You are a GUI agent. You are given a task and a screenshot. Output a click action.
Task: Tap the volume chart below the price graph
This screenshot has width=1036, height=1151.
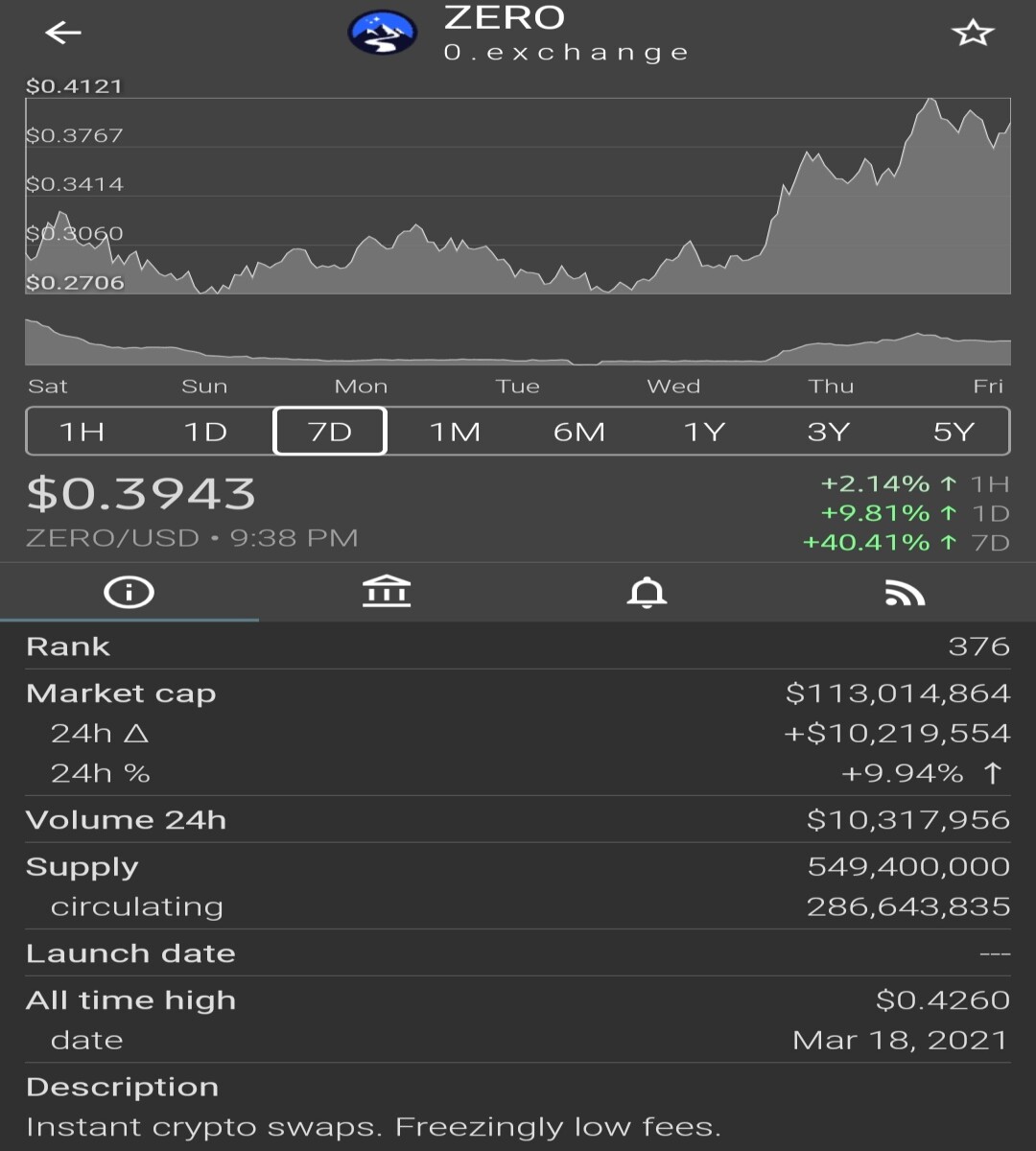[x=518, y=342]
